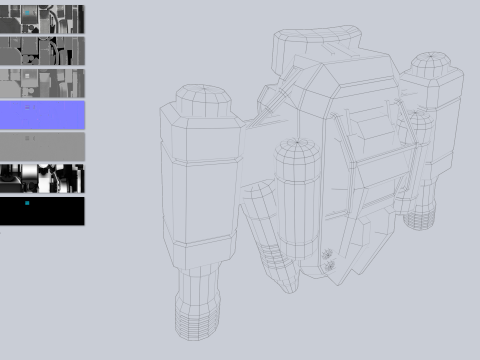Select the second dark grayscale texture thumbnail

[42, 51]
